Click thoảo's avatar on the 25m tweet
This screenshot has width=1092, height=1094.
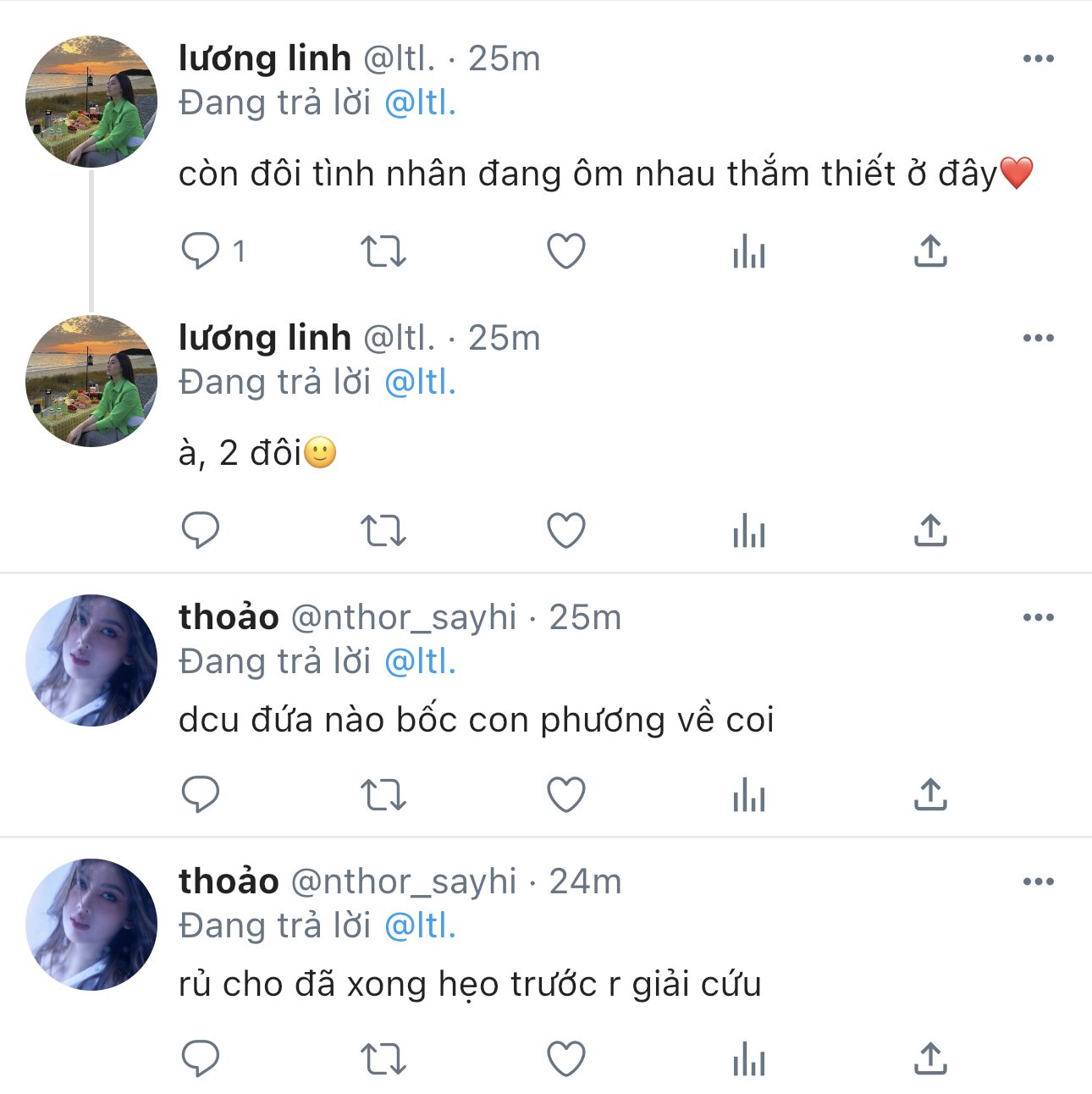[x=91, y=660]
